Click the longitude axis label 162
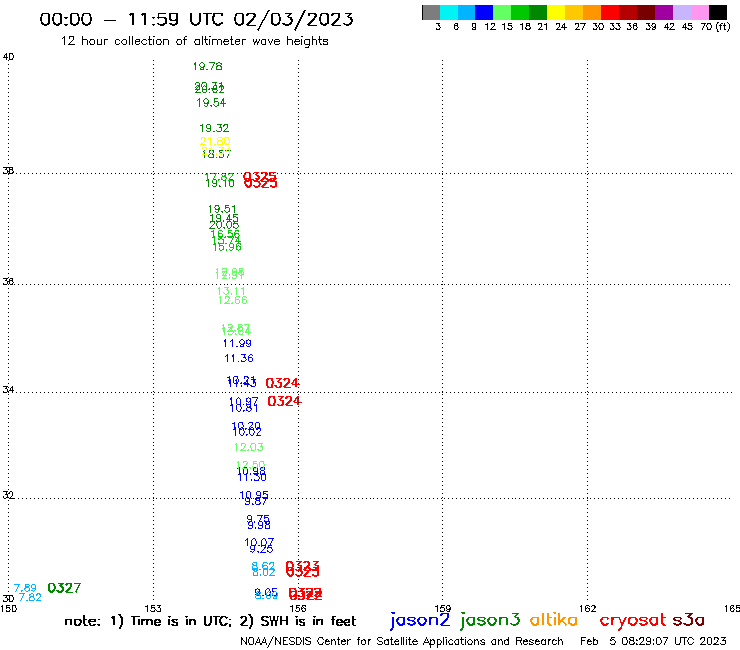The width and height of the screenshot is (740, 650). point(588,609)
